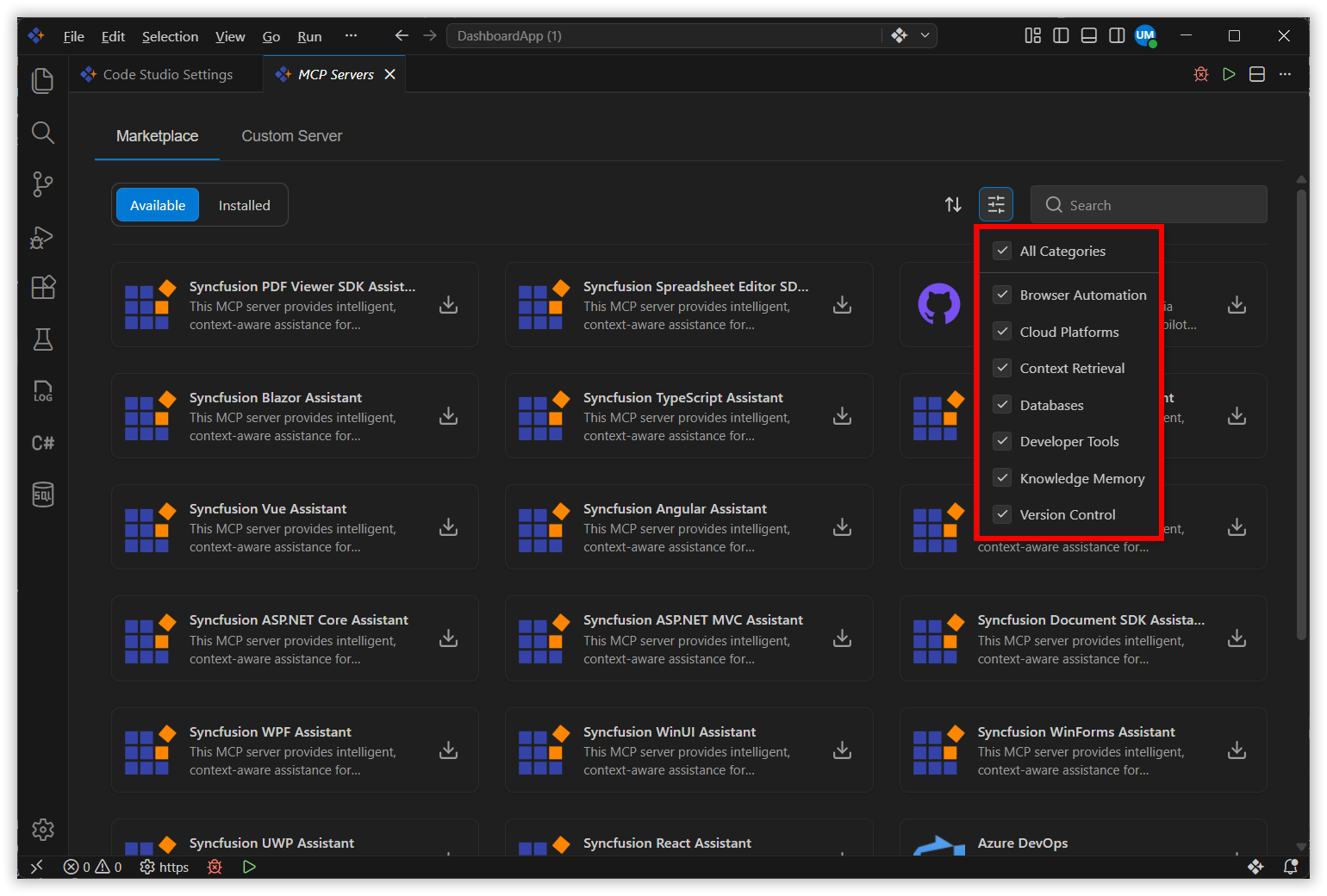Toggle the primary side bar layout icon
The width and height of the screenshot is (1327, 896).
(x=1061, y=35)
